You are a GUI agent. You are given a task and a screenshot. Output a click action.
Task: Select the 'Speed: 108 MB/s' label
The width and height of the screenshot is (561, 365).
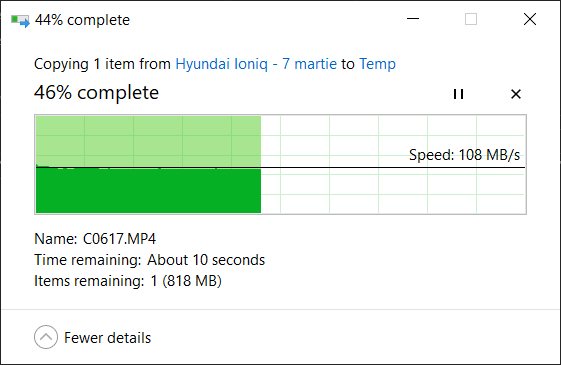pyautogui.click(x=464, y=155)
